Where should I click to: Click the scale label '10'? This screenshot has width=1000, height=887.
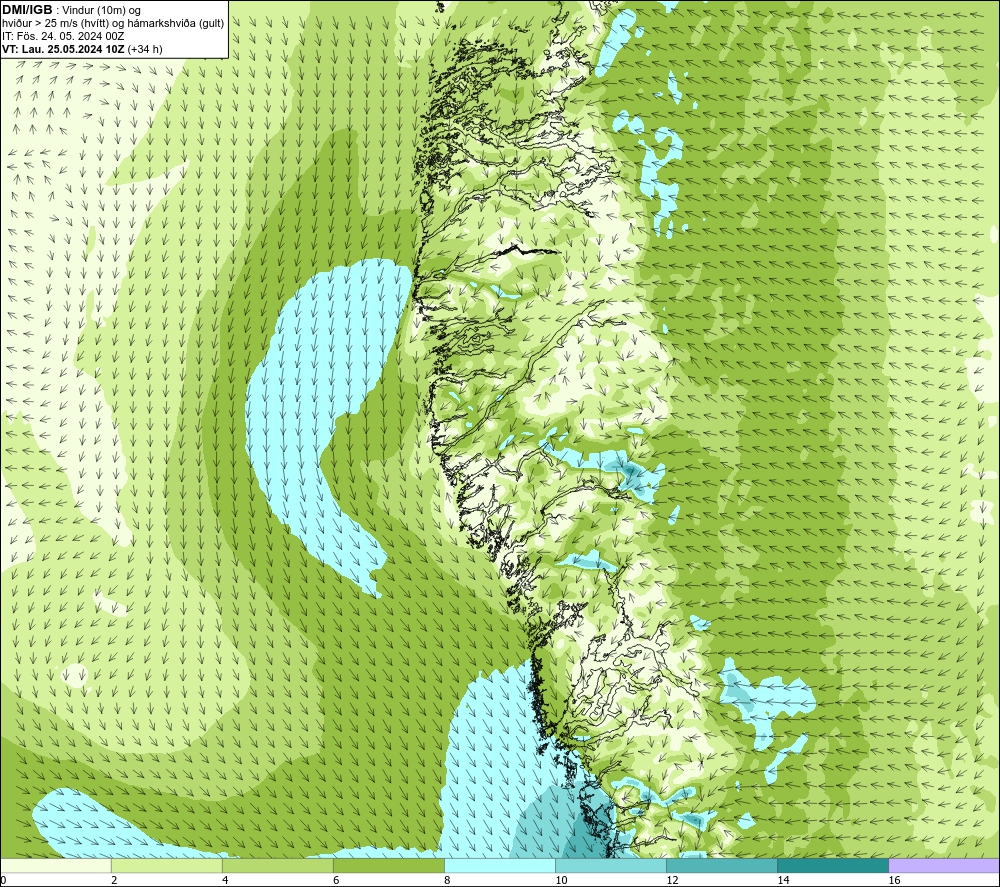pyautogui.click(x=561, y=880)
